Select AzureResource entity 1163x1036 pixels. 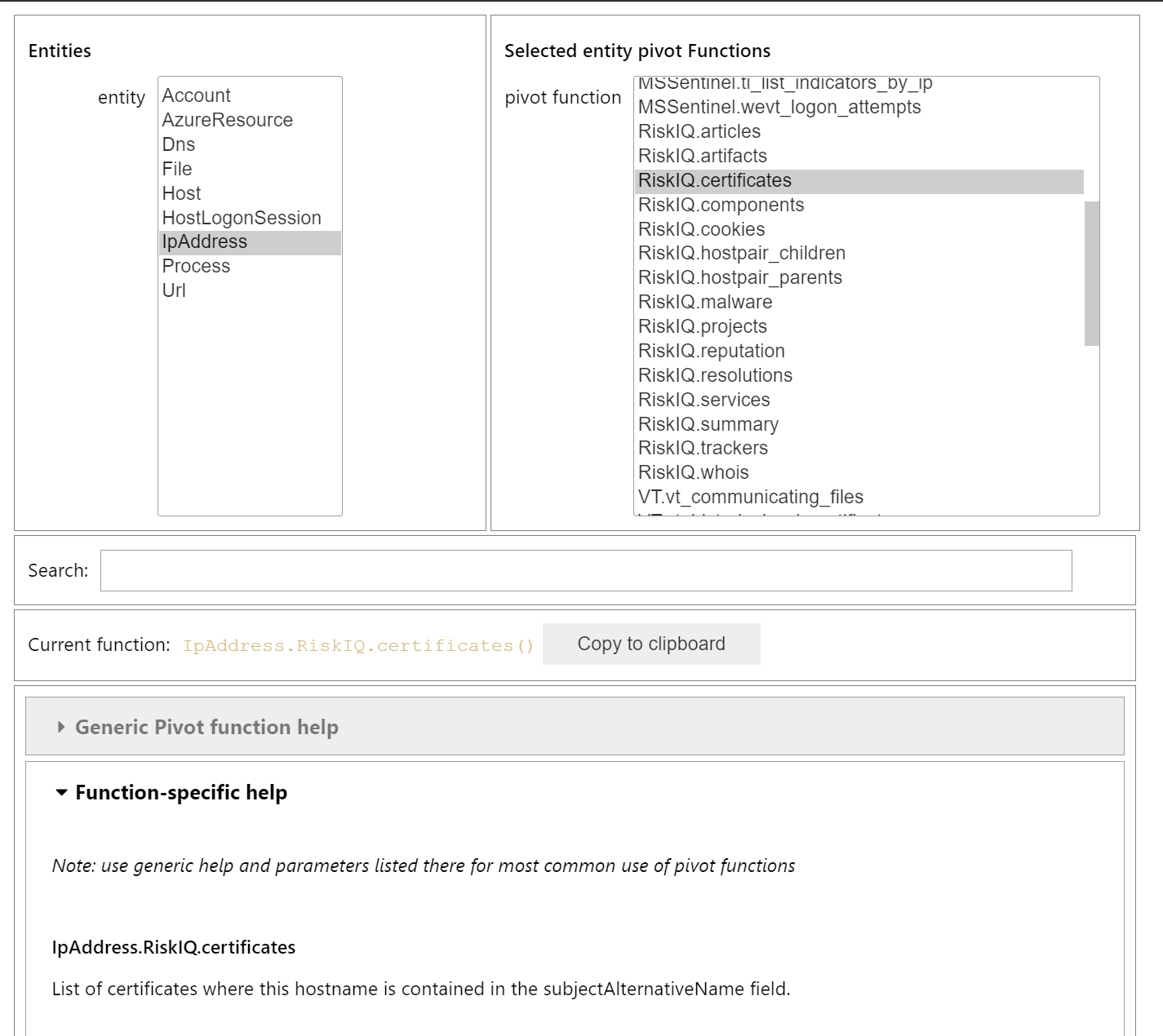(x=250, y=121)
